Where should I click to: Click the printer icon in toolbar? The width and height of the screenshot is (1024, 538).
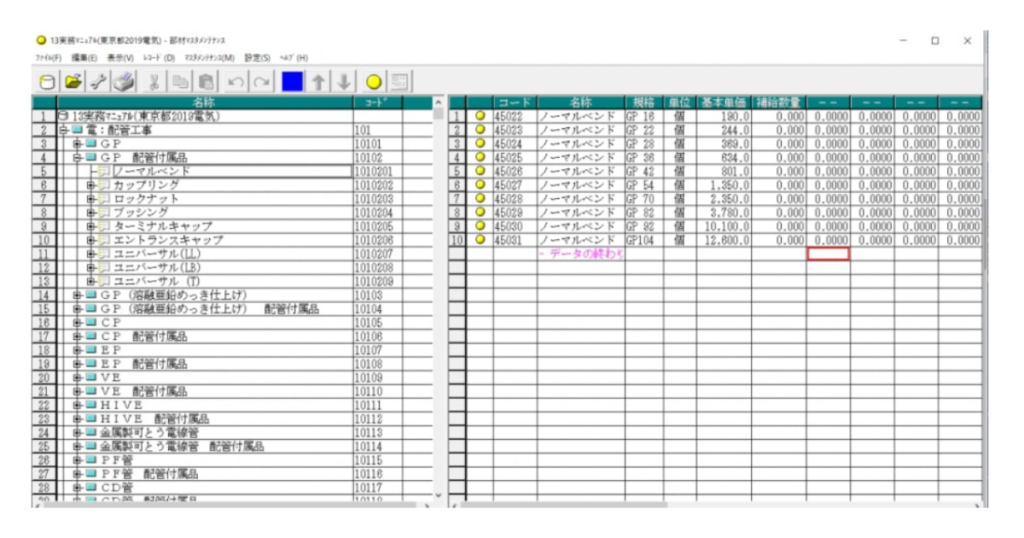click(x=122, y=81)
